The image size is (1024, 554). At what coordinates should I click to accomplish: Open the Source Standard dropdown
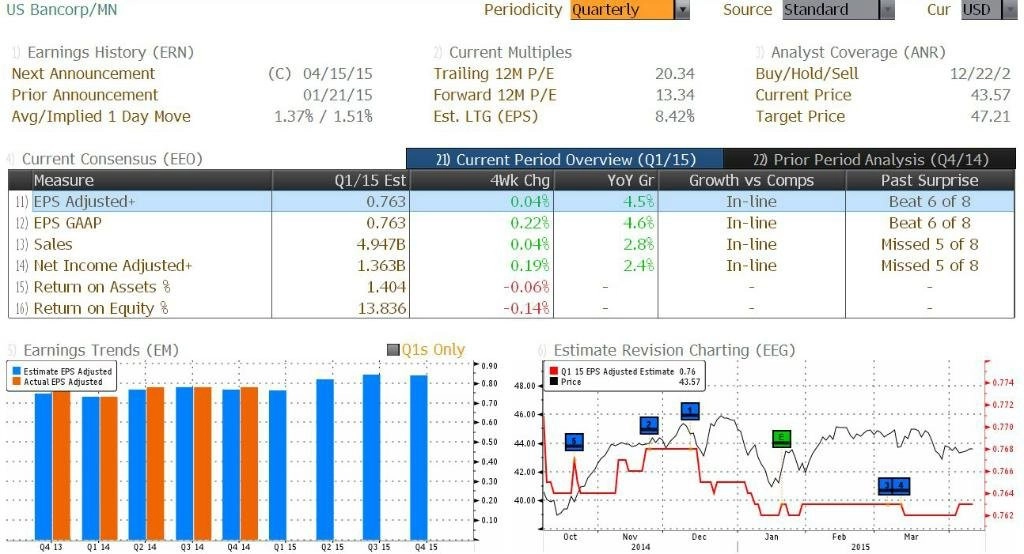tap(839, 10)
